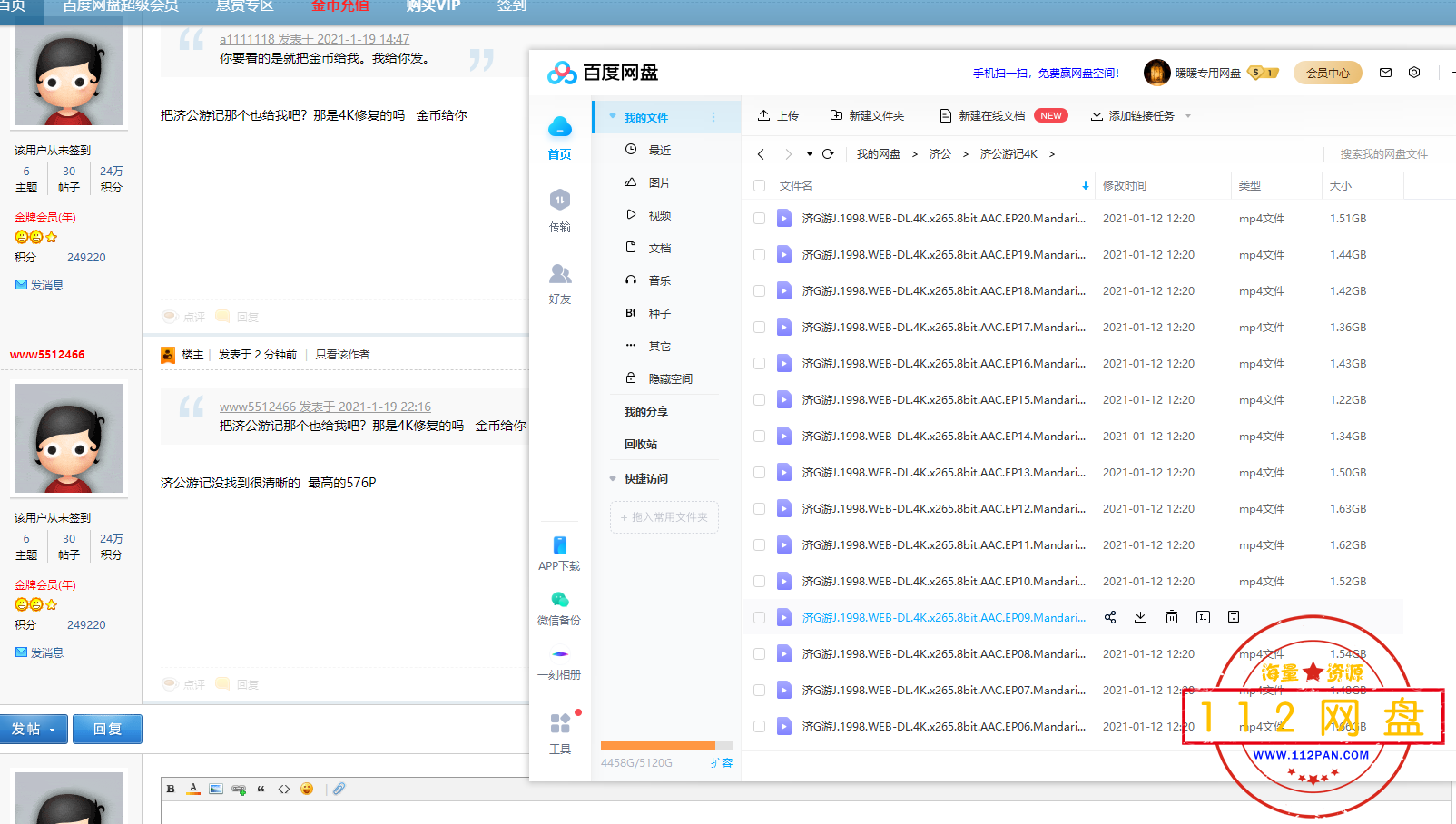Click the sort arrow in the 文件名 column

[1085, 186]
